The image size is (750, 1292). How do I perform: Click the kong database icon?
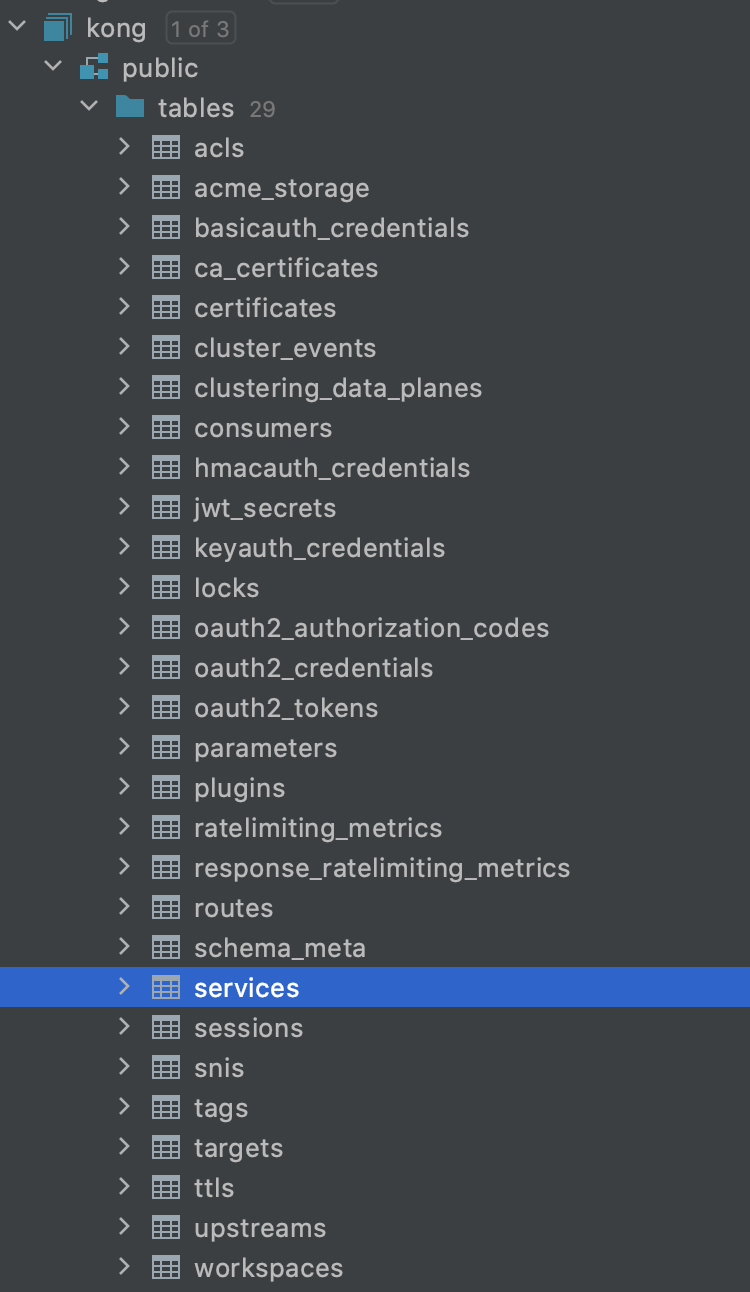[58, 28]
